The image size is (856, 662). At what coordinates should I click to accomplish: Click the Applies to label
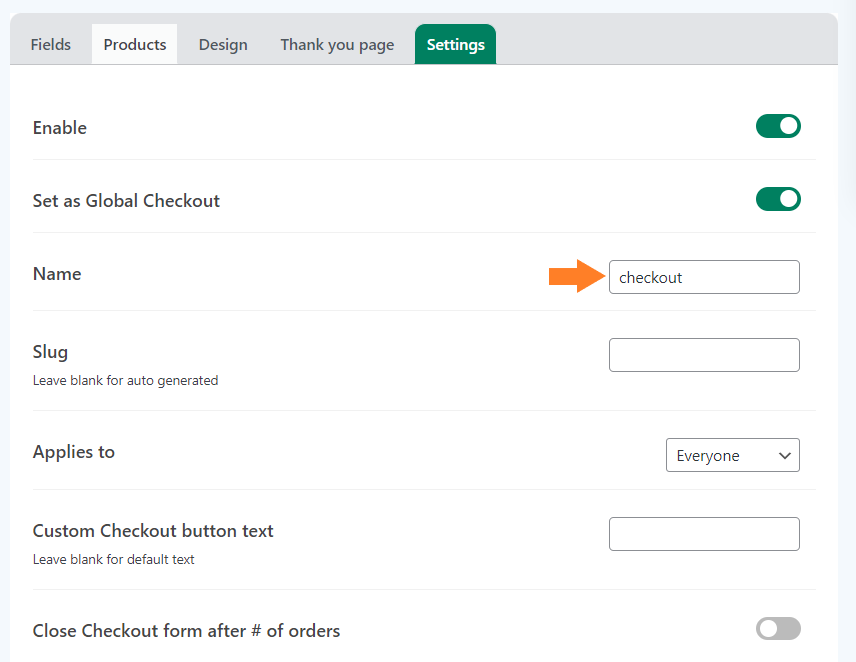[74, 452]
